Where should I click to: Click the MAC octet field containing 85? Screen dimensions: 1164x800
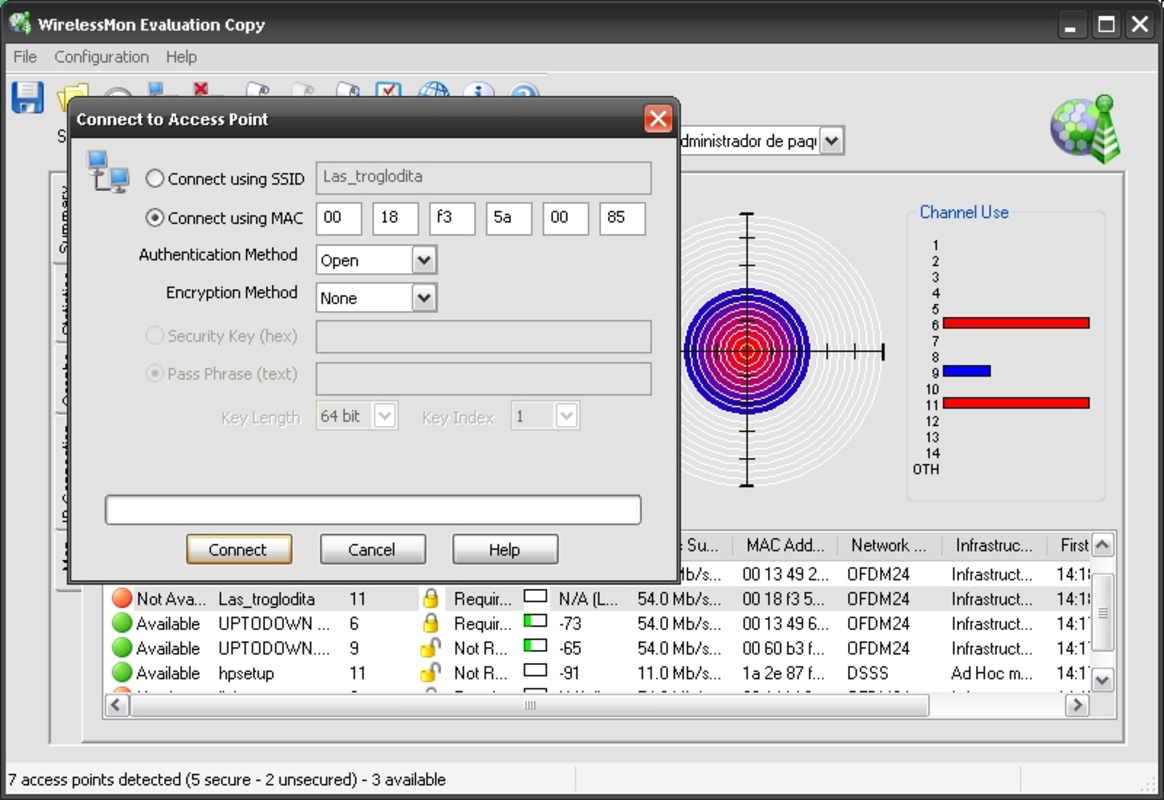[x=623, y=218]
